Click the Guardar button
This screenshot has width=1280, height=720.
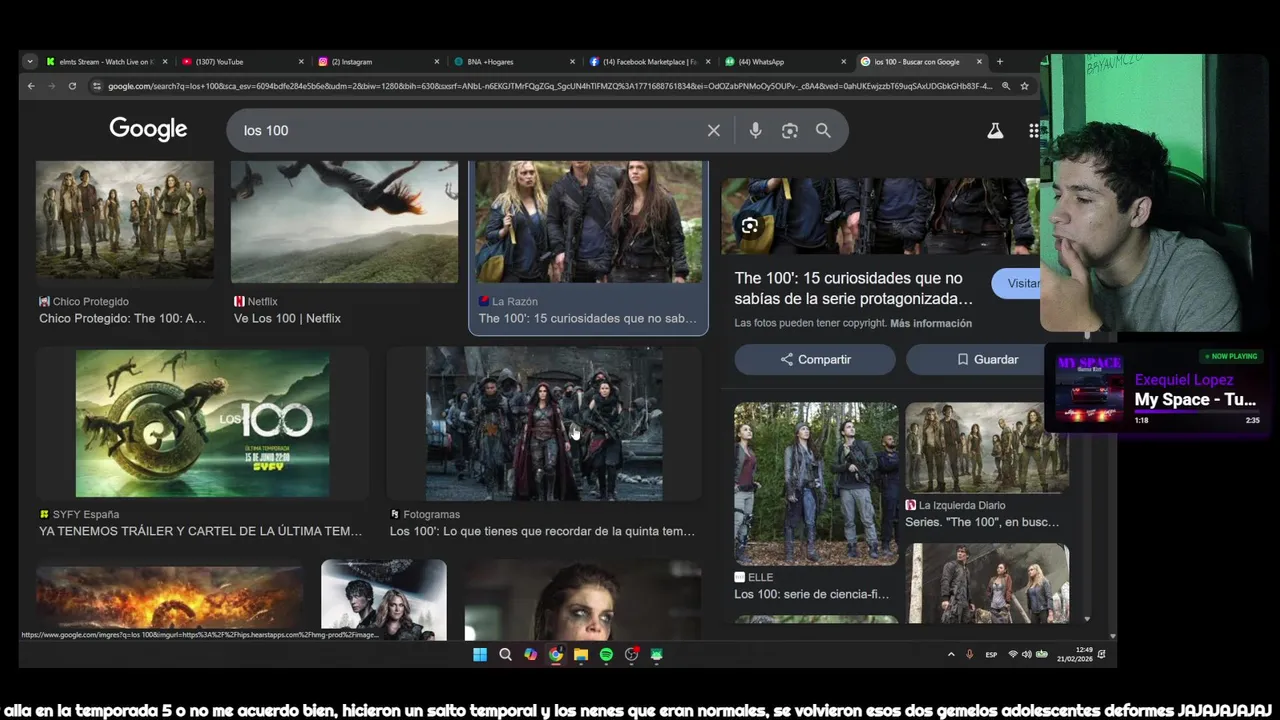(x=987, y=359)
